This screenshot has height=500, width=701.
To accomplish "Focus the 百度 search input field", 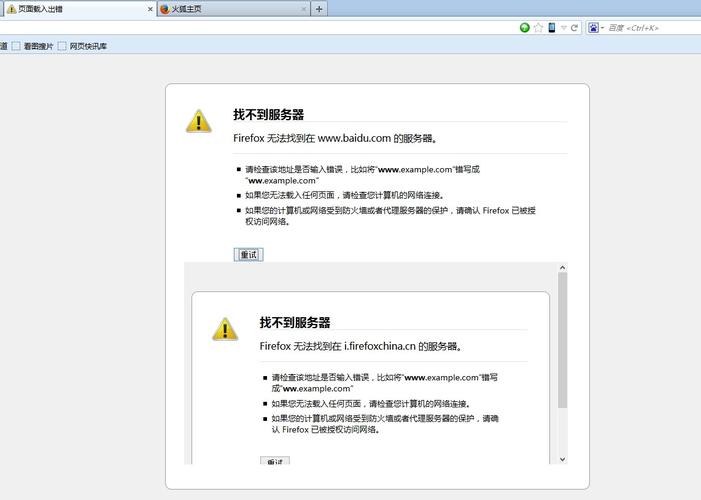I will (x=653, y=28).
